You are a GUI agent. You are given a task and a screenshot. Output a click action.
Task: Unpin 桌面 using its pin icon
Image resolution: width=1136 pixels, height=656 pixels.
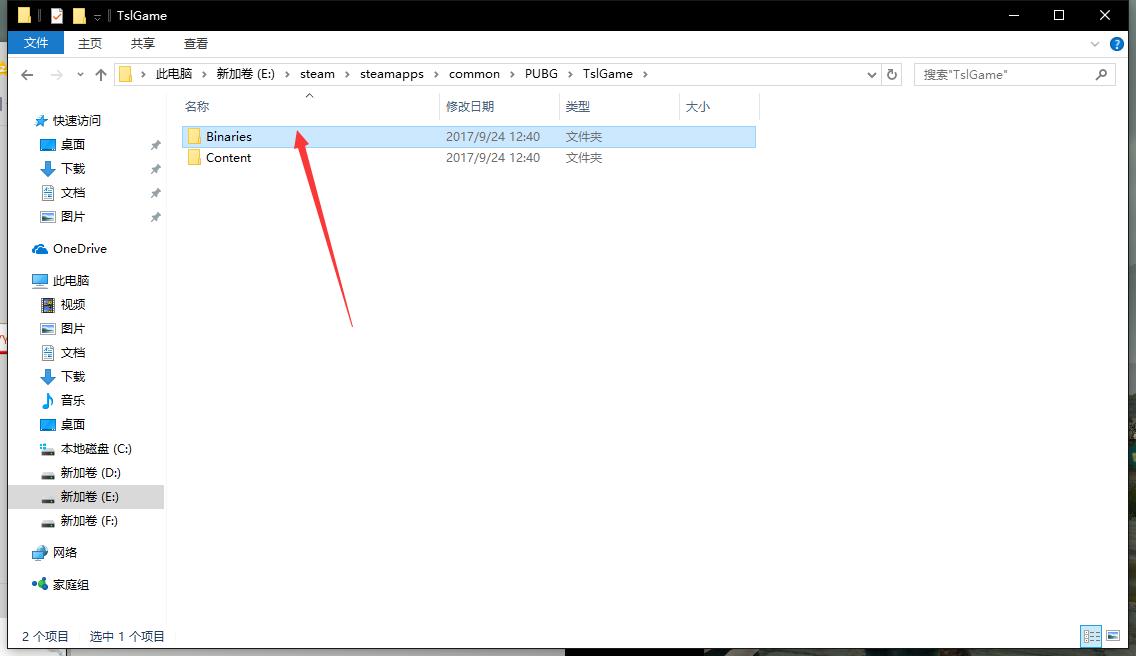pos(155,145)
